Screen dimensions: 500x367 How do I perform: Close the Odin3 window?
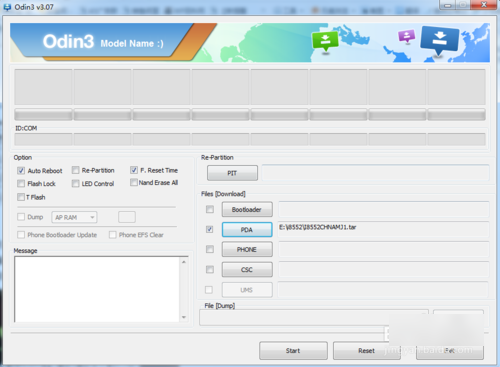484,5
